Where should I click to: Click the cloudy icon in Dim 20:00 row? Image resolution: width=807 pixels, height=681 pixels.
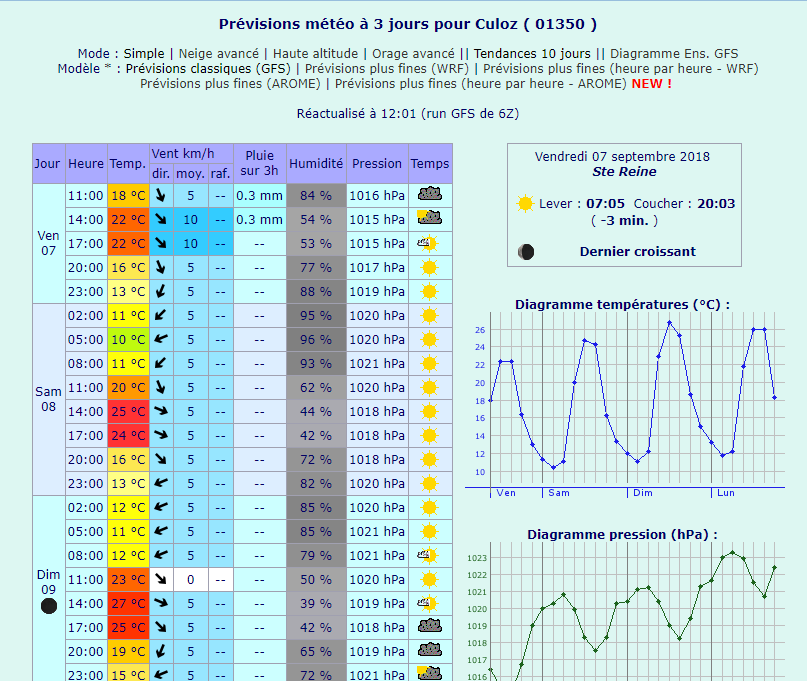430,650
